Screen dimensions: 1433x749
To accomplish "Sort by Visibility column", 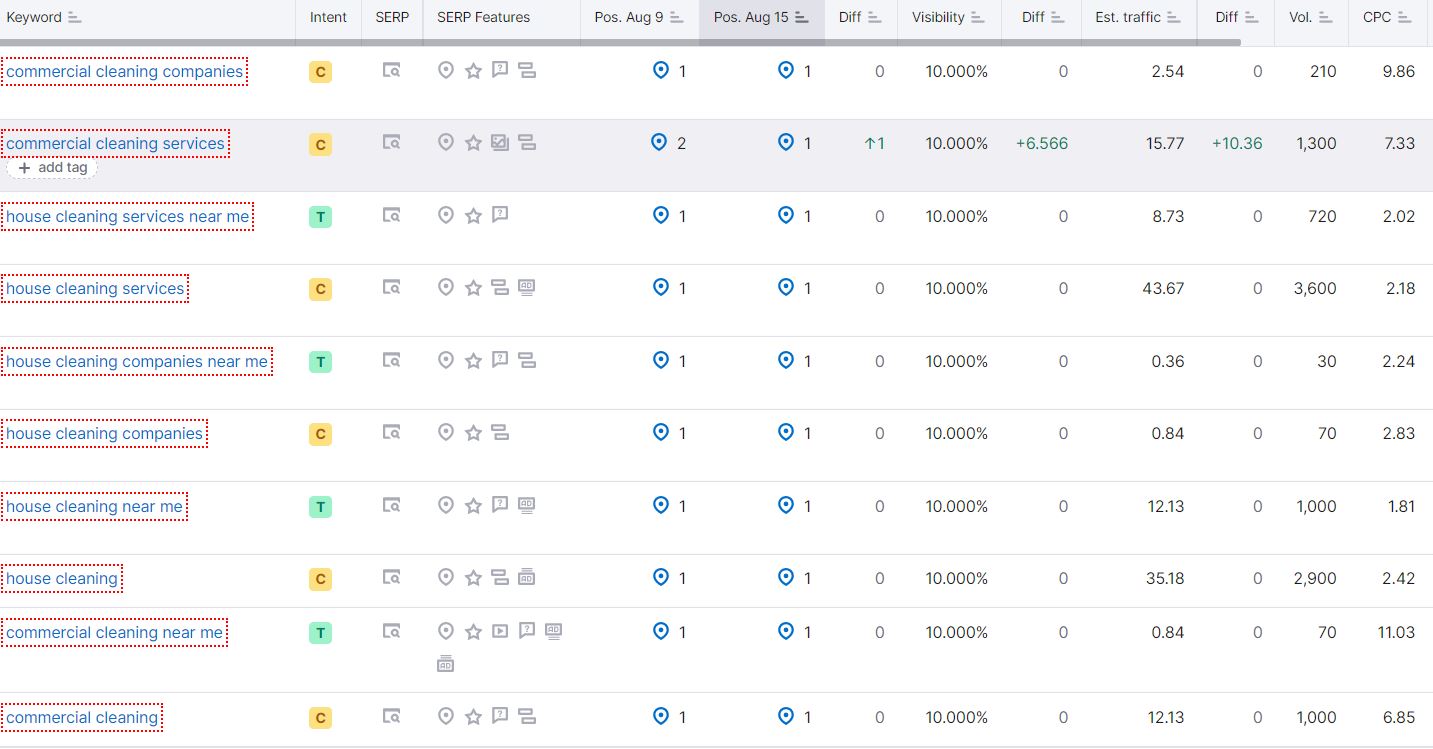I will (x=978, y=18).
